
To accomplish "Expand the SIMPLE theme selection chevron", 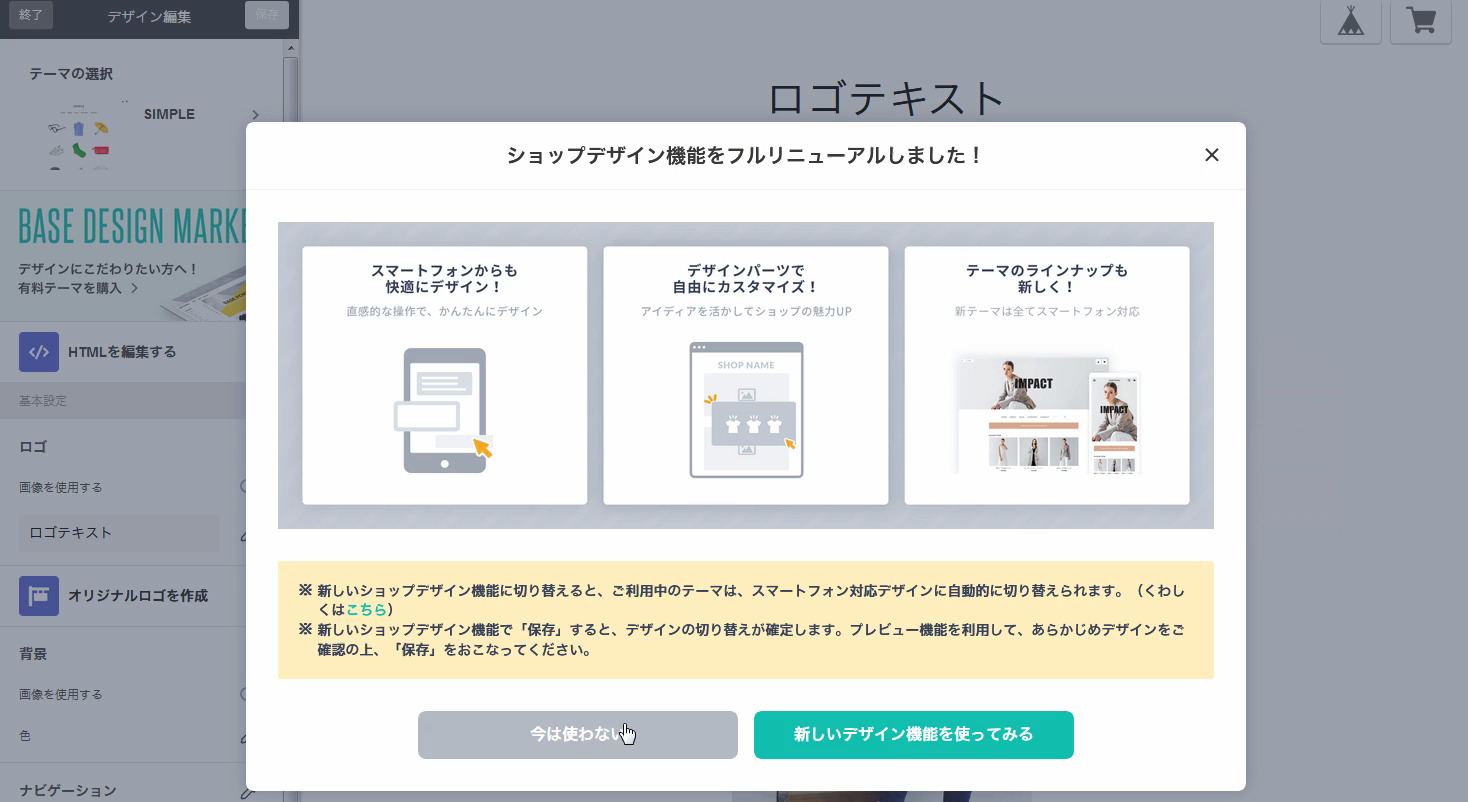I will pos(256,115).
